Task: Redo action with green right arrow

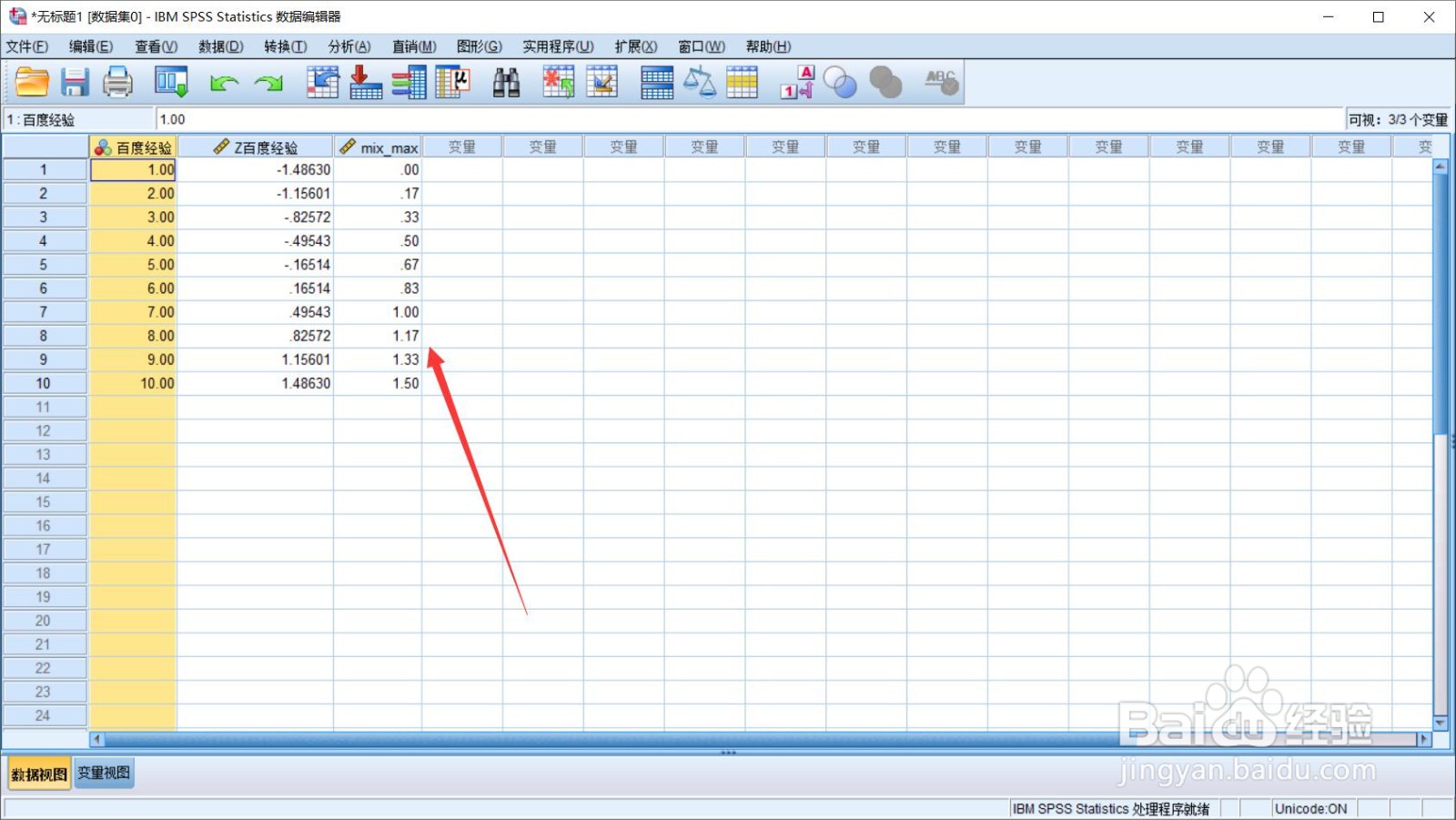Action: (268, 84)
